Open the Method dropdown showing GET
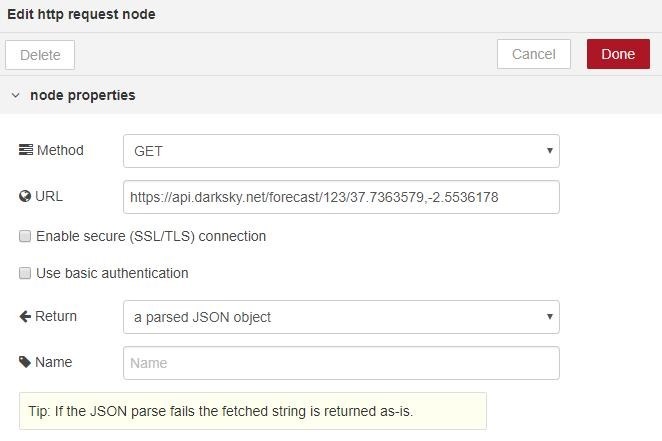 coord(341,151)
